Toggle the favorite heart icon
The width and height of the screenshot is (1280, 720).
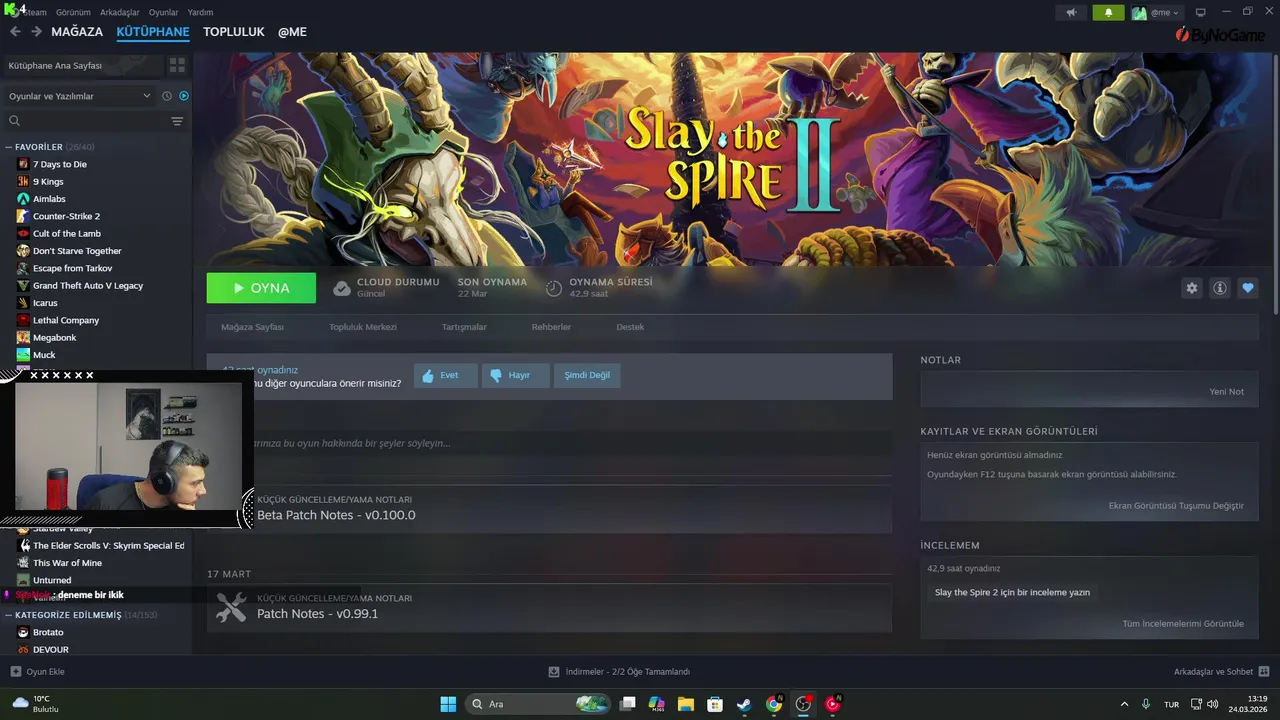1247,288
